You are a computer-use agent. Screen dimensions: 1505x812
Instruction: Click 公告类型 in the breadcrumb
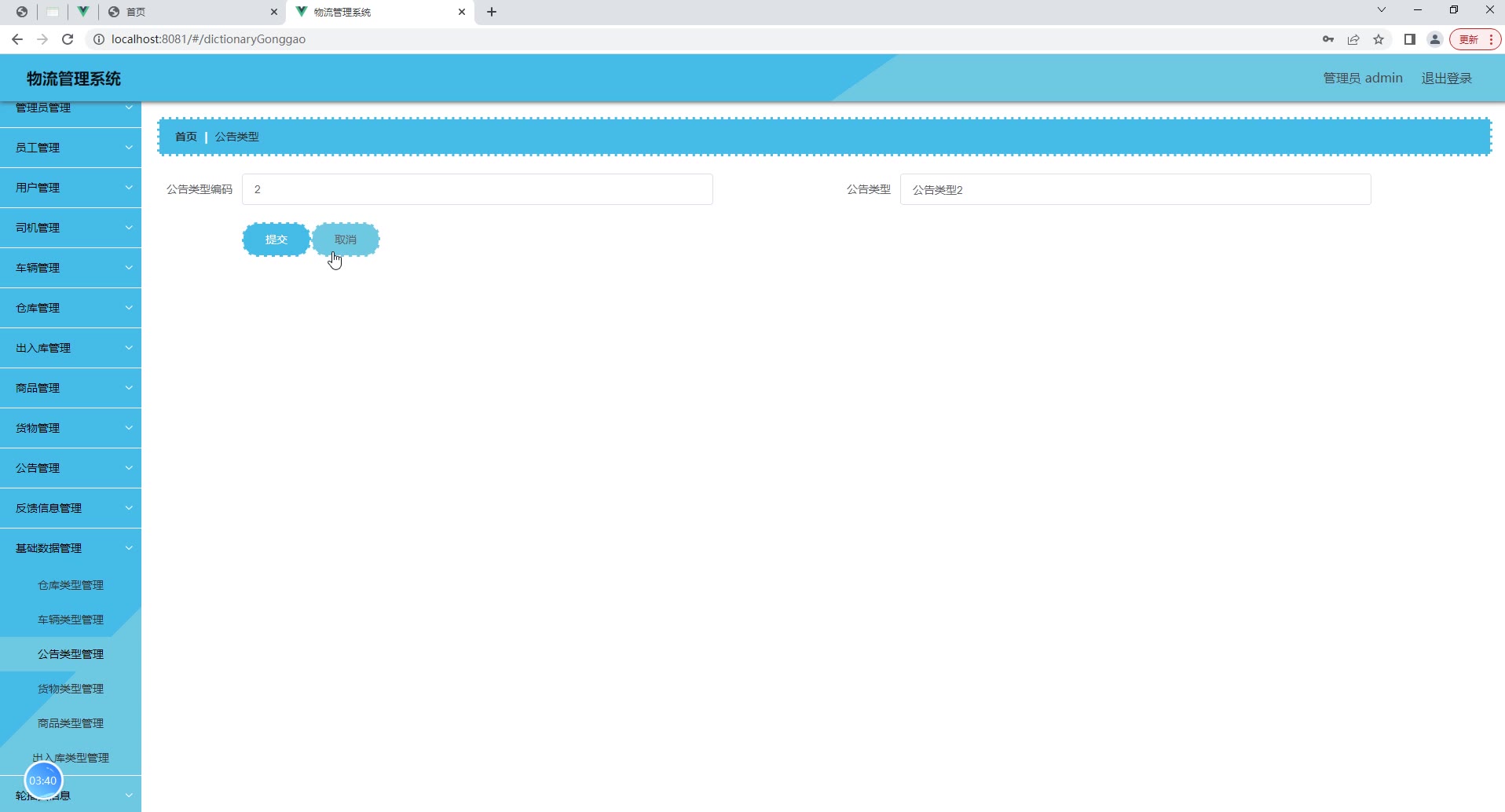coord(237,137)
